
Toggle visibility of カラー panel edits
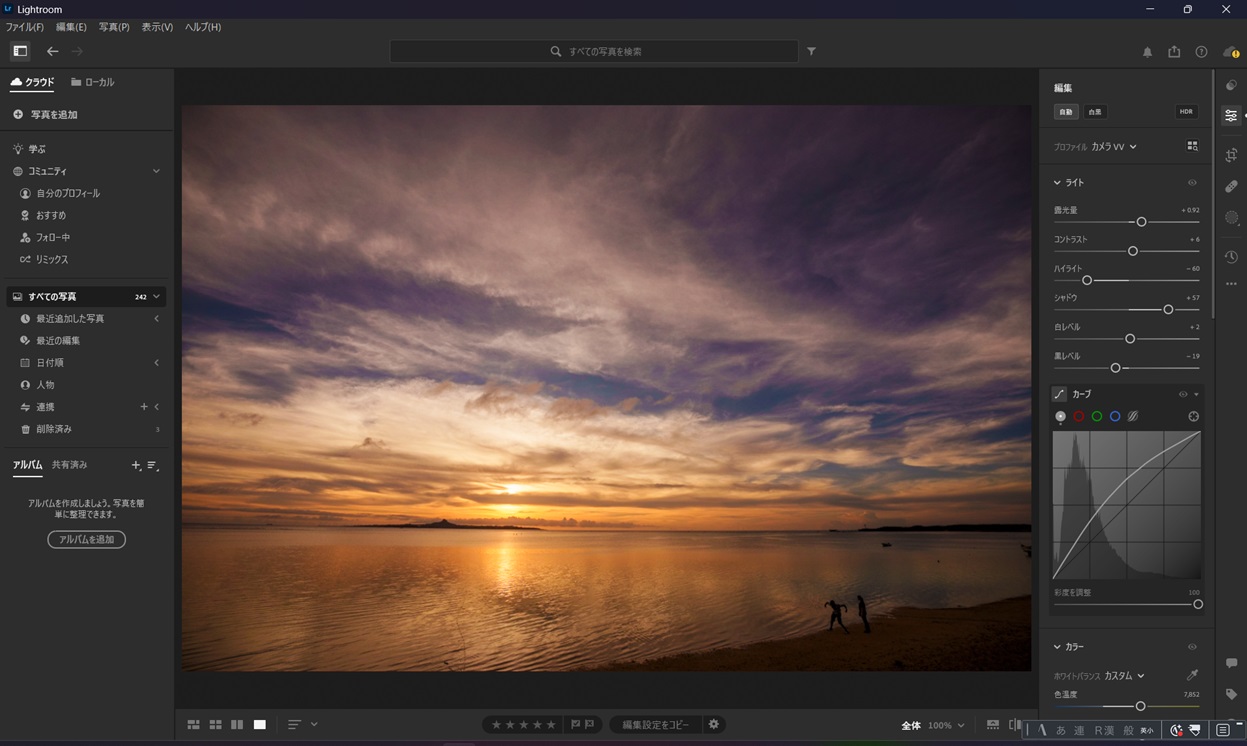click(1192, 647)
